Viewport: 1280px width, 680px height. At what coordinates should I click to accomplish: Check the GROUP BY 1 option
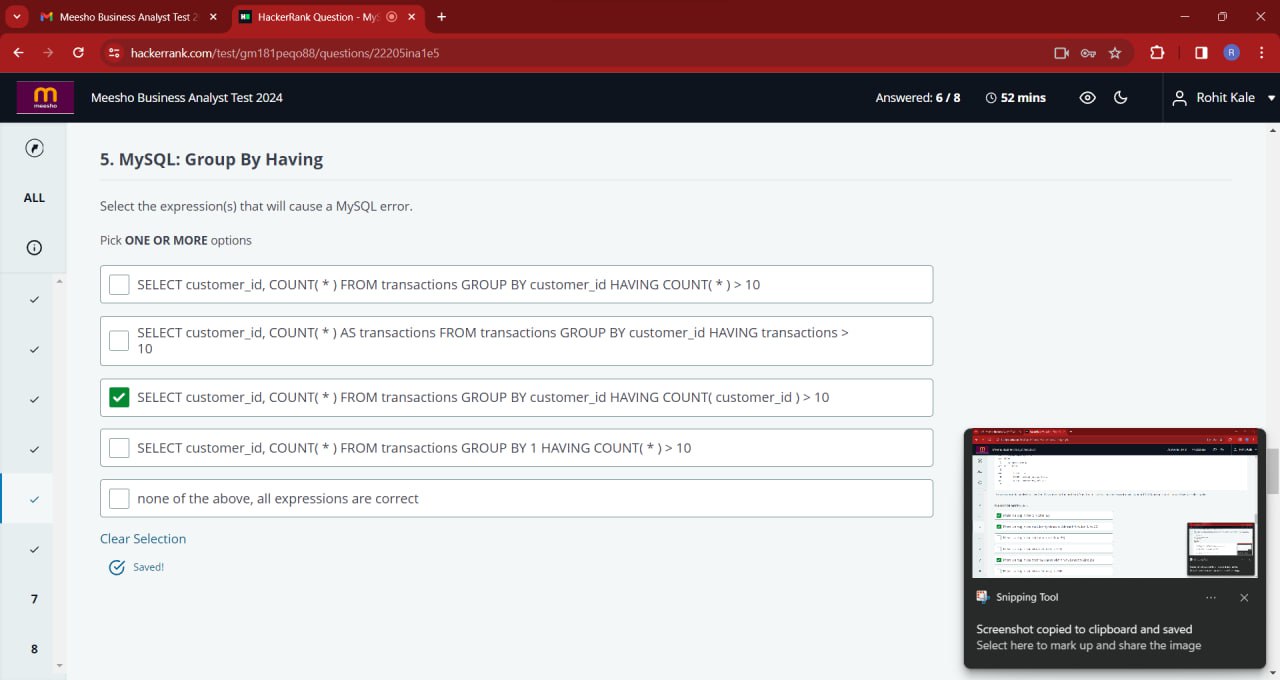coord(119,448)
